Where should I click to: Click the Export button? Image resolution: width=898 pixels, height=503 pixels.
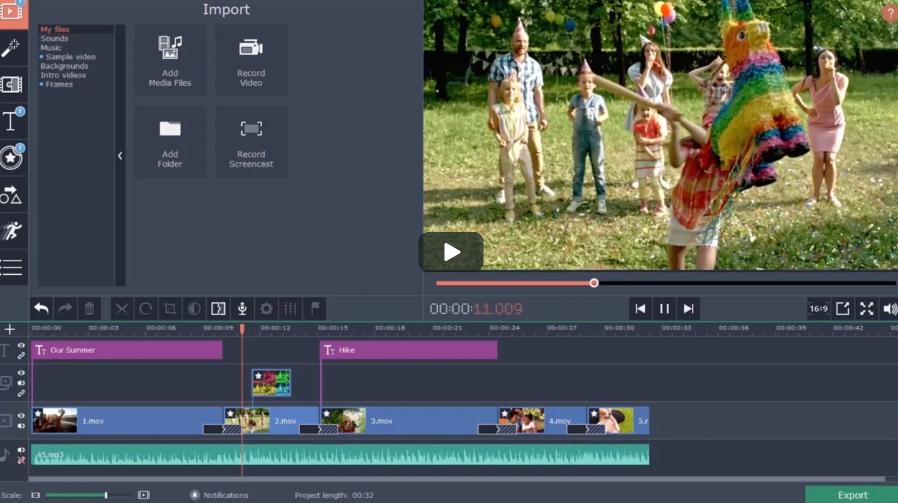(x=851, y=495)
